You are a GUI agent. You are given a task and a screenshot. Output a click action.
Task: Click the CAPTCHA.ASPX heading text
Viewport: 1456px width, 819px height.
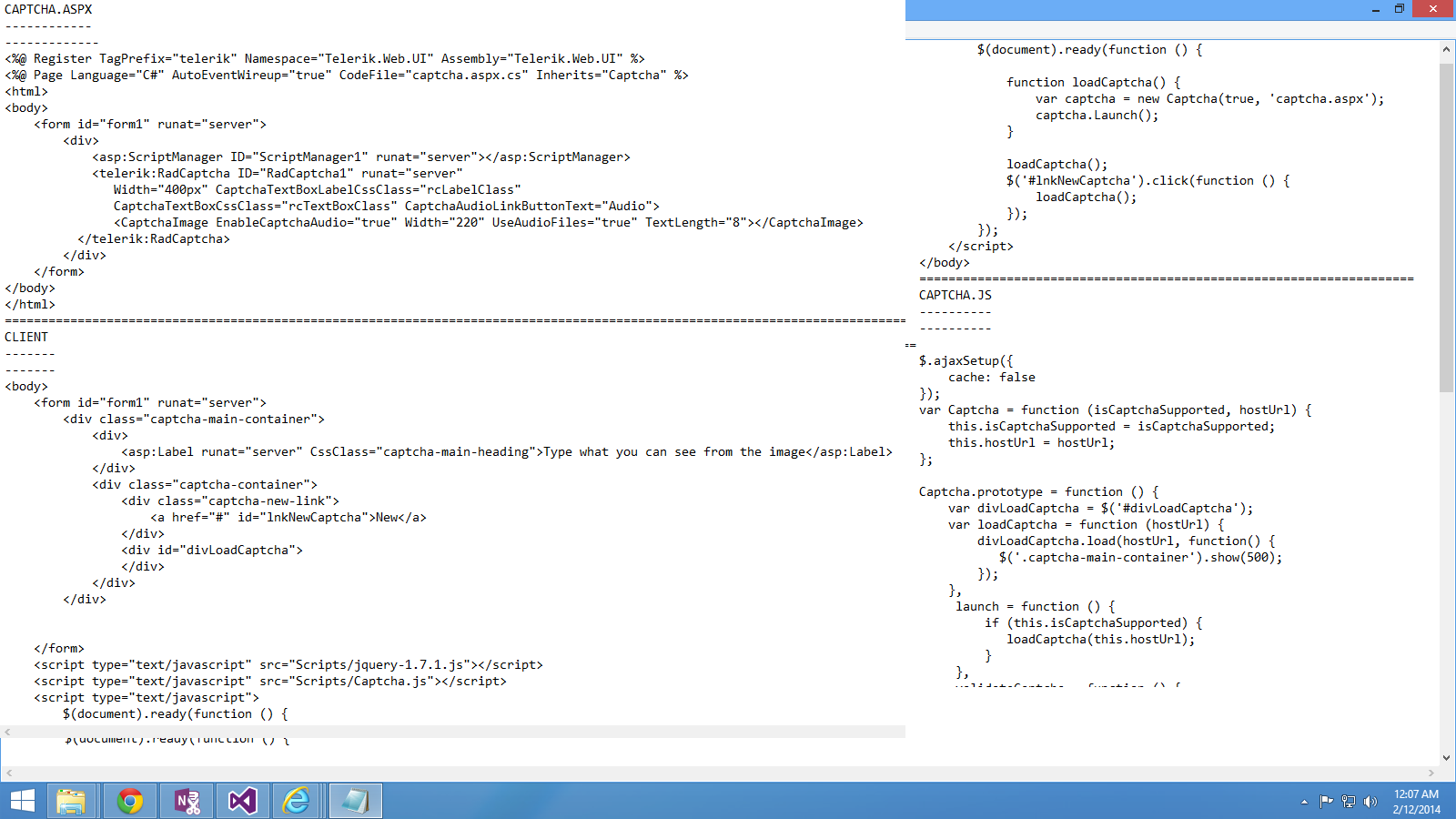pyautogui.click(x=48, y=9)
